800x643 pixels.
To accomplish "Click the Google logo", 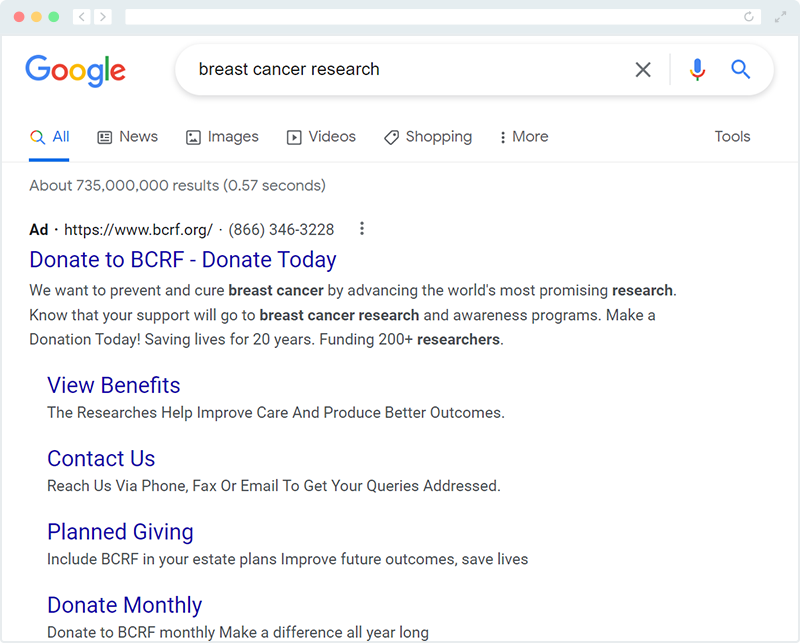I will click(76, 70).
